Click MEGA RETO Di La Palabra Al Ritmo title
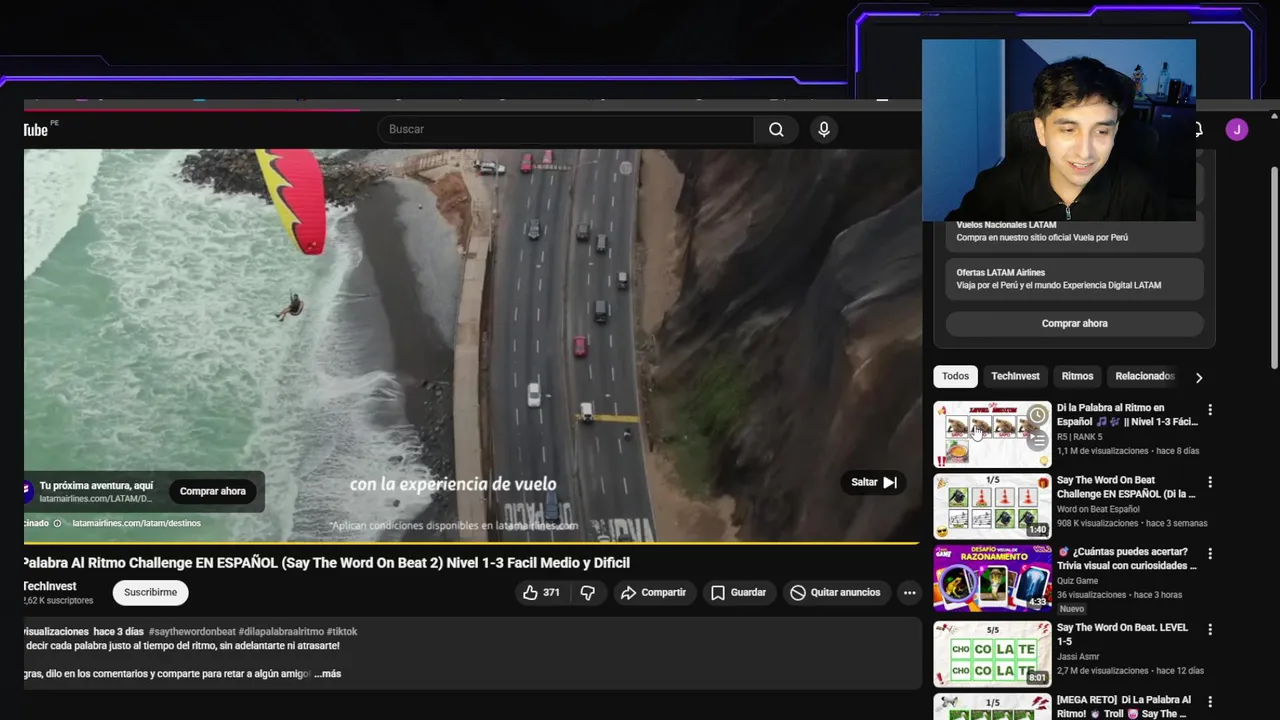 pos(1123,707)
